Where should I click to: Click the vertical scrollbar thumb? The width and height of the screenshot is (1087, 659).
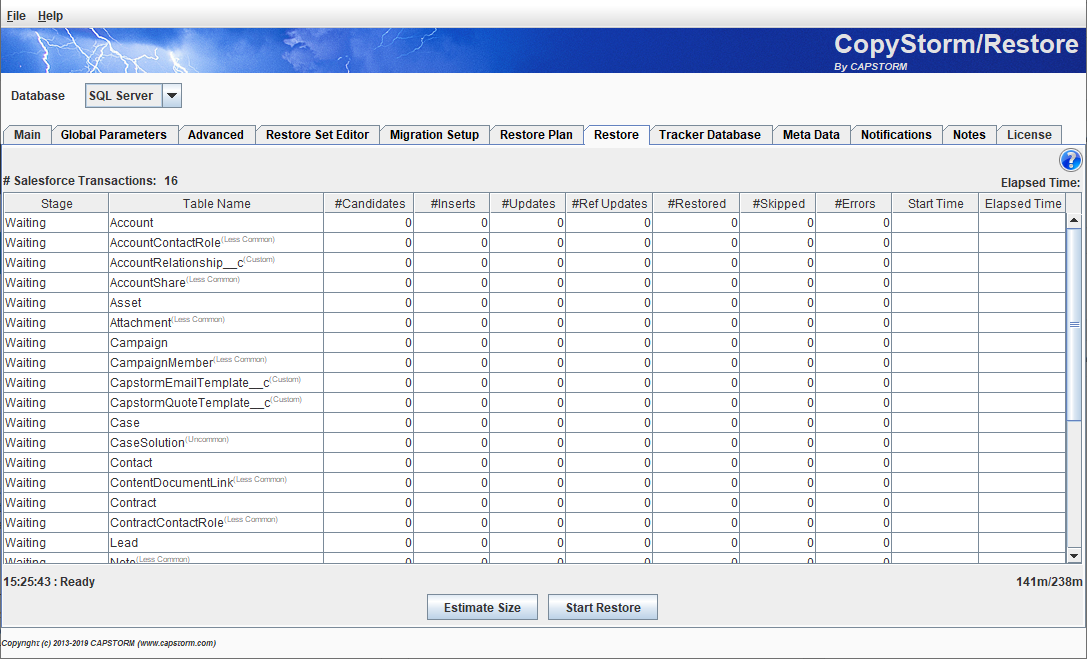[x=1074, y=324]
